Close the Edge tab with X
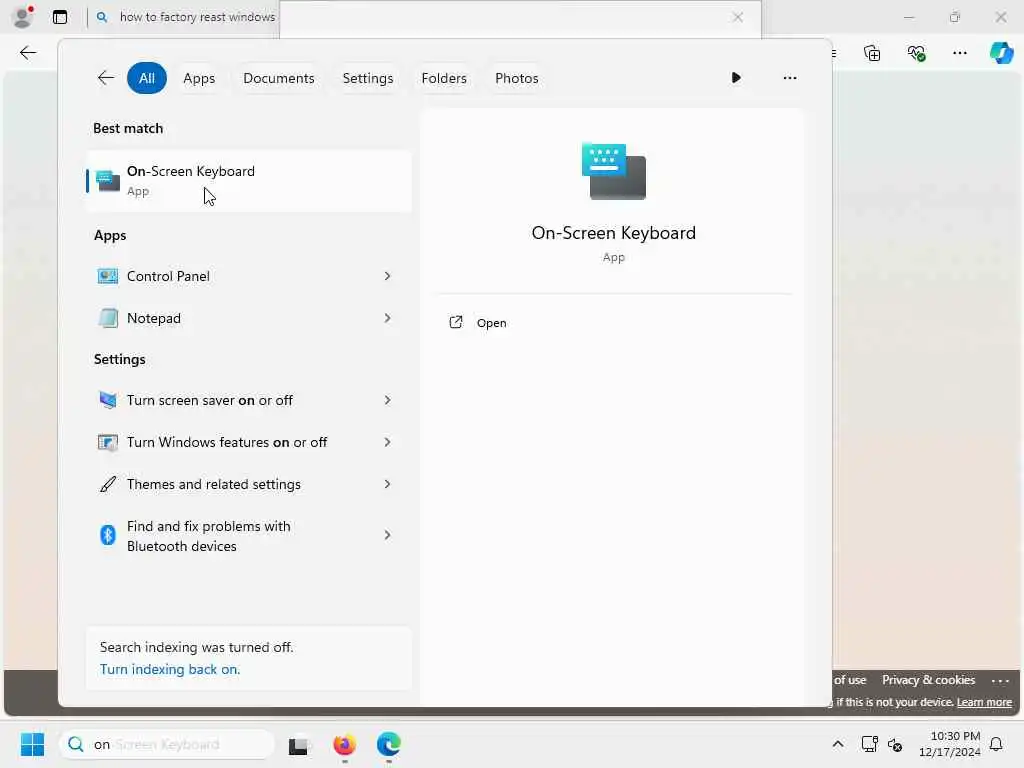The width and height of the screenshot is (1024, 768). pyautogui.click(x=738, y=18)
